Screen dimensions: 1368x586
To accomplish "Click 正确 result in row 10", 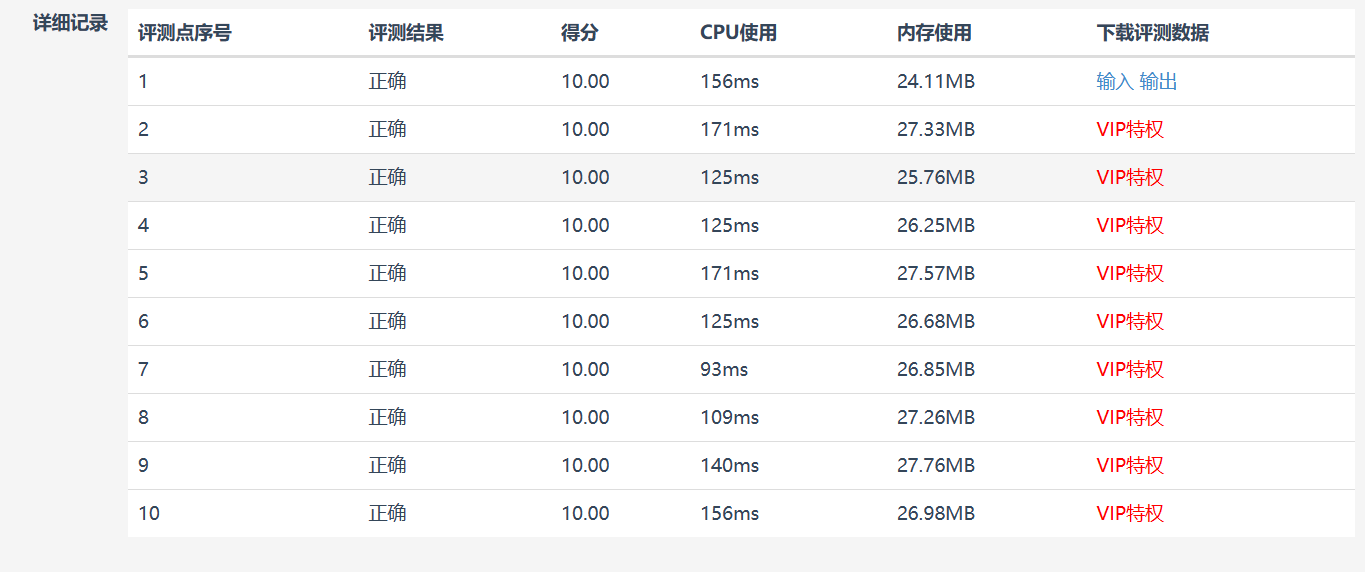I will [x=388, y=514].
